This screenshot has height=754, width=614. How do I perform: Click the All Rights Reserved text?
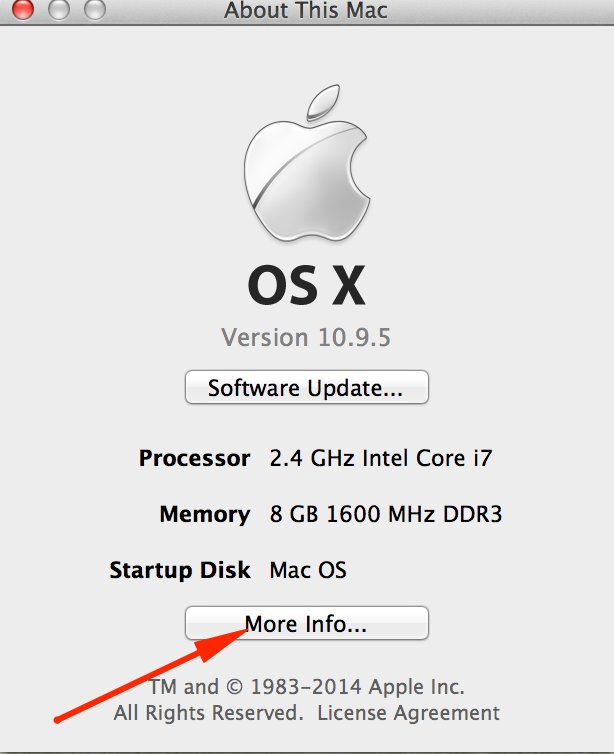[x=208, y=713]
